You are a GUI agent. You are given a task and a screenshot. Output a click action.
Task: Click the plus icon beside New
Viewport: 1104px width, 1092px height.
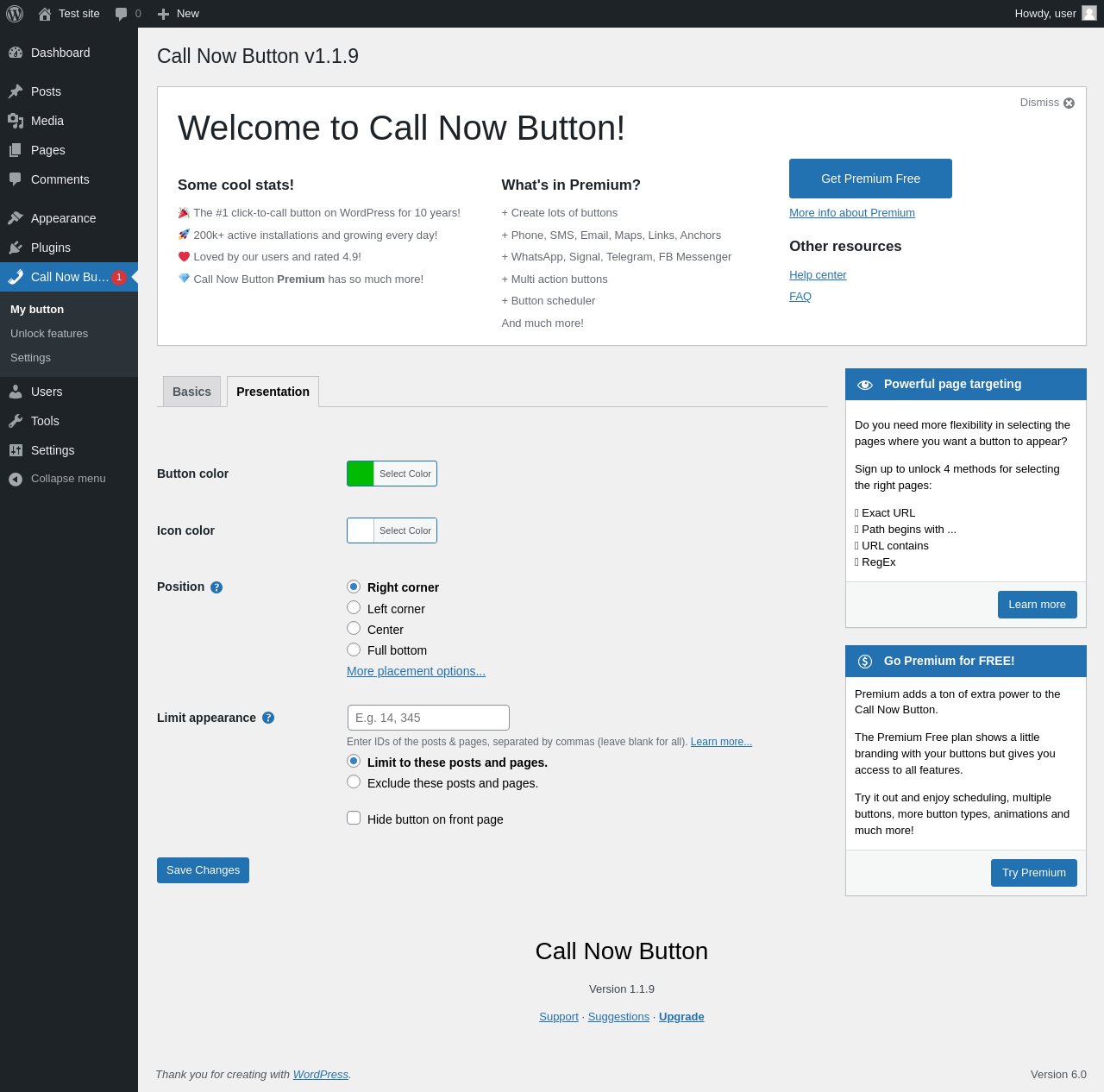pos(163,14)
